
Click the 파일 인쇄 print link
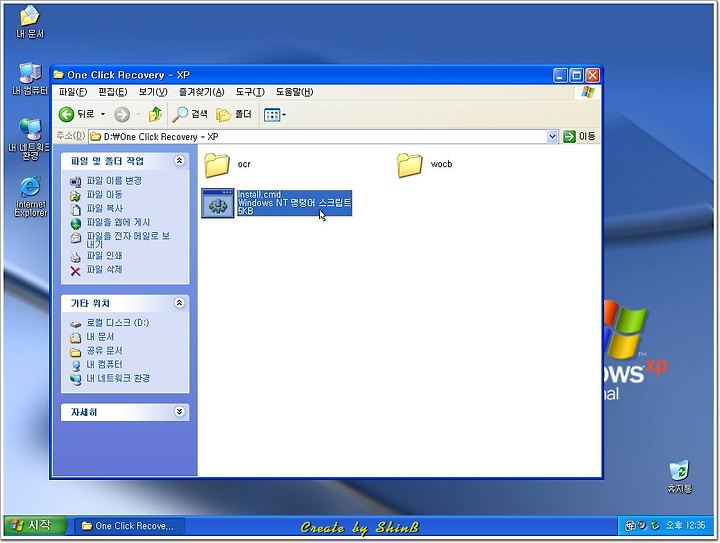pos(105,256)
